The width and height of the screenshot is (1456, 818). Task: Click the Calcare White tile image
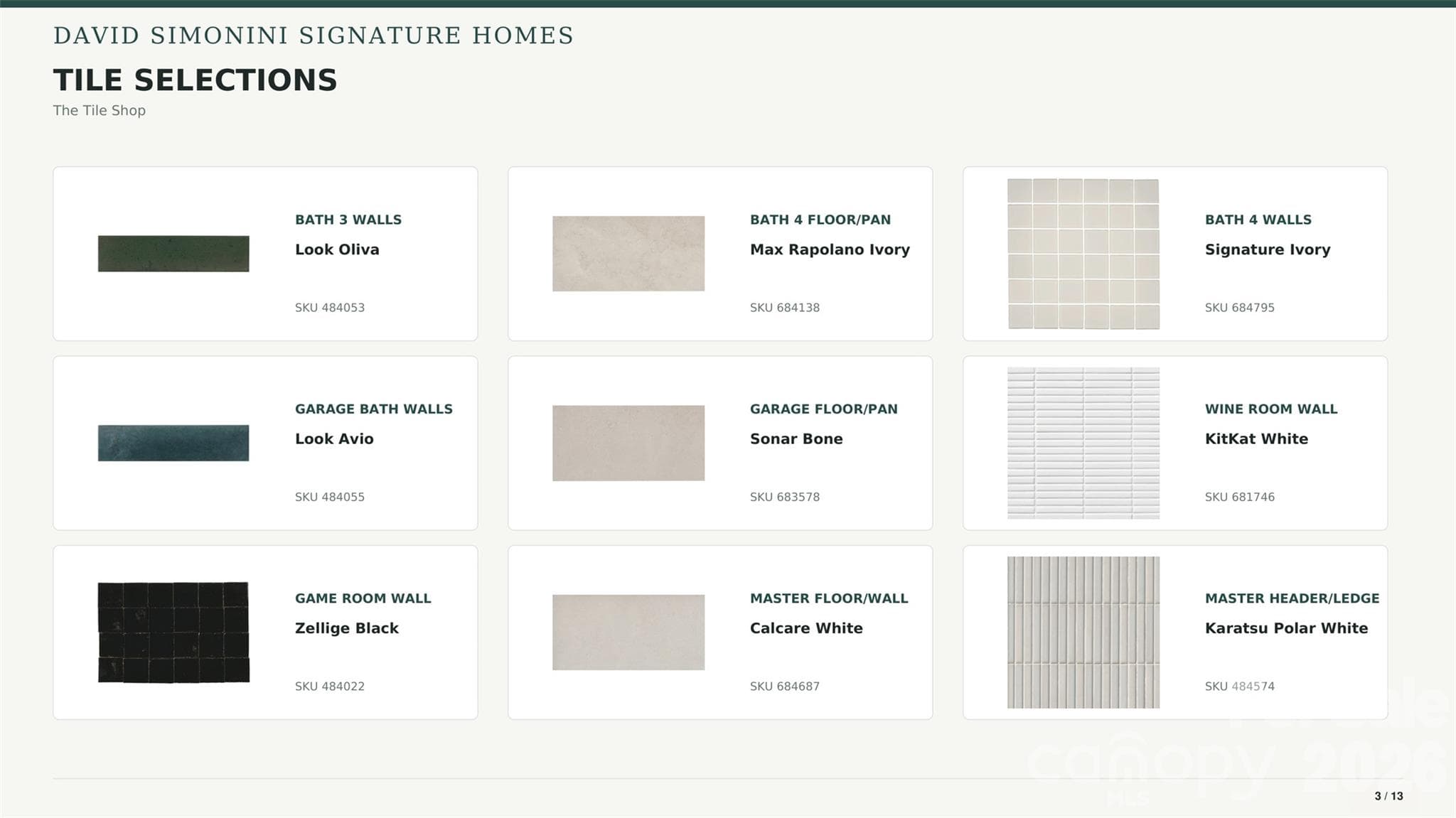click(628, 633)
